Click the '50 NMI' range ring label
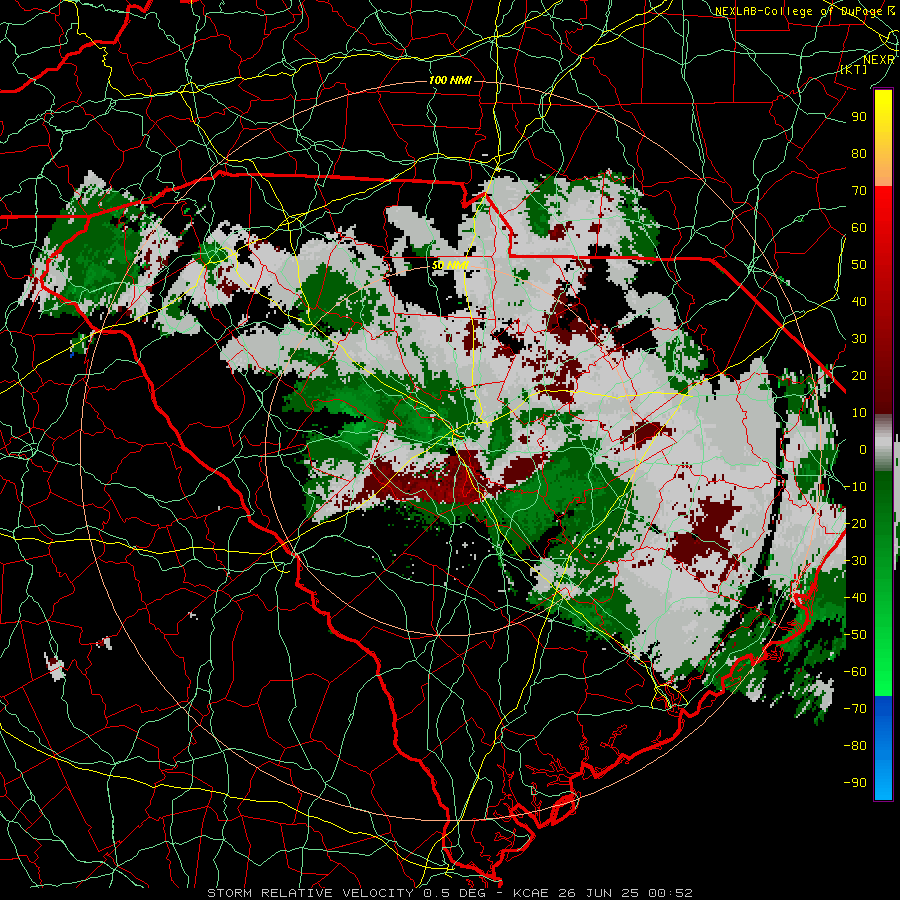Image resolution: width=900 pixels, height=900 pixels. coord(451,265)
